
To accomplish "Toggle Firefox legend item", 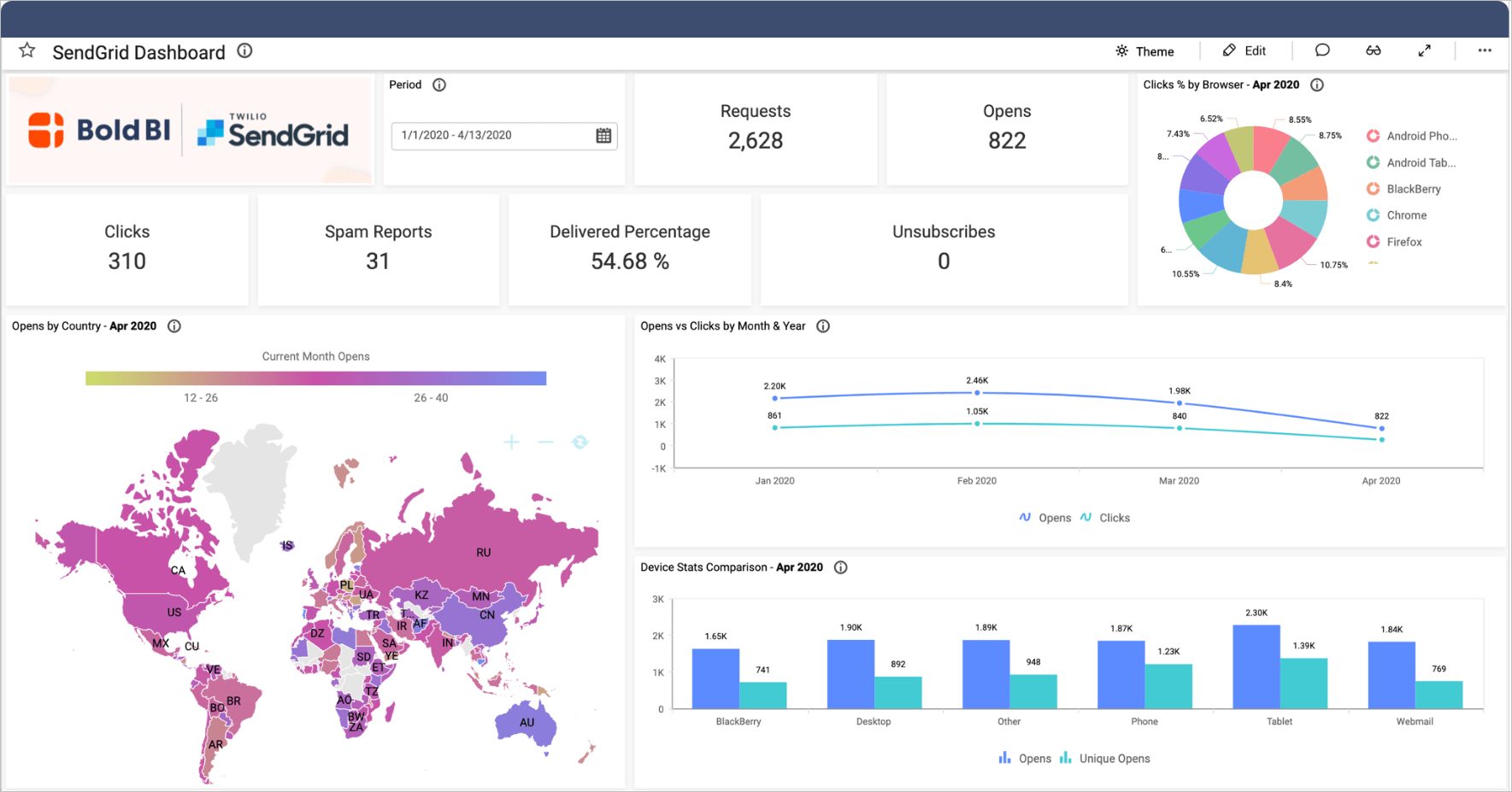I will [1394, 242].
